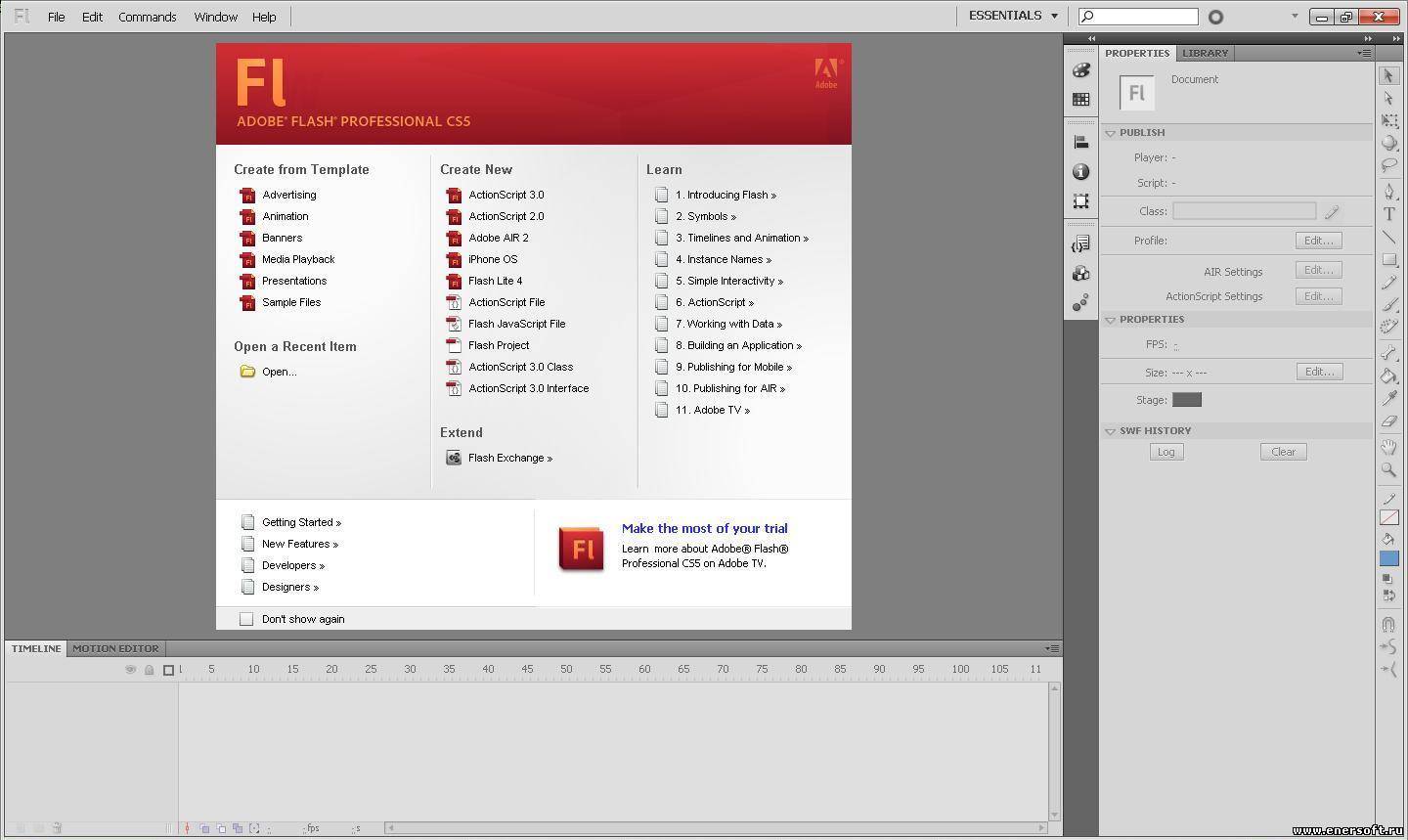
Task: Select the Pencil tool
Action: [x=1388, y=282]
